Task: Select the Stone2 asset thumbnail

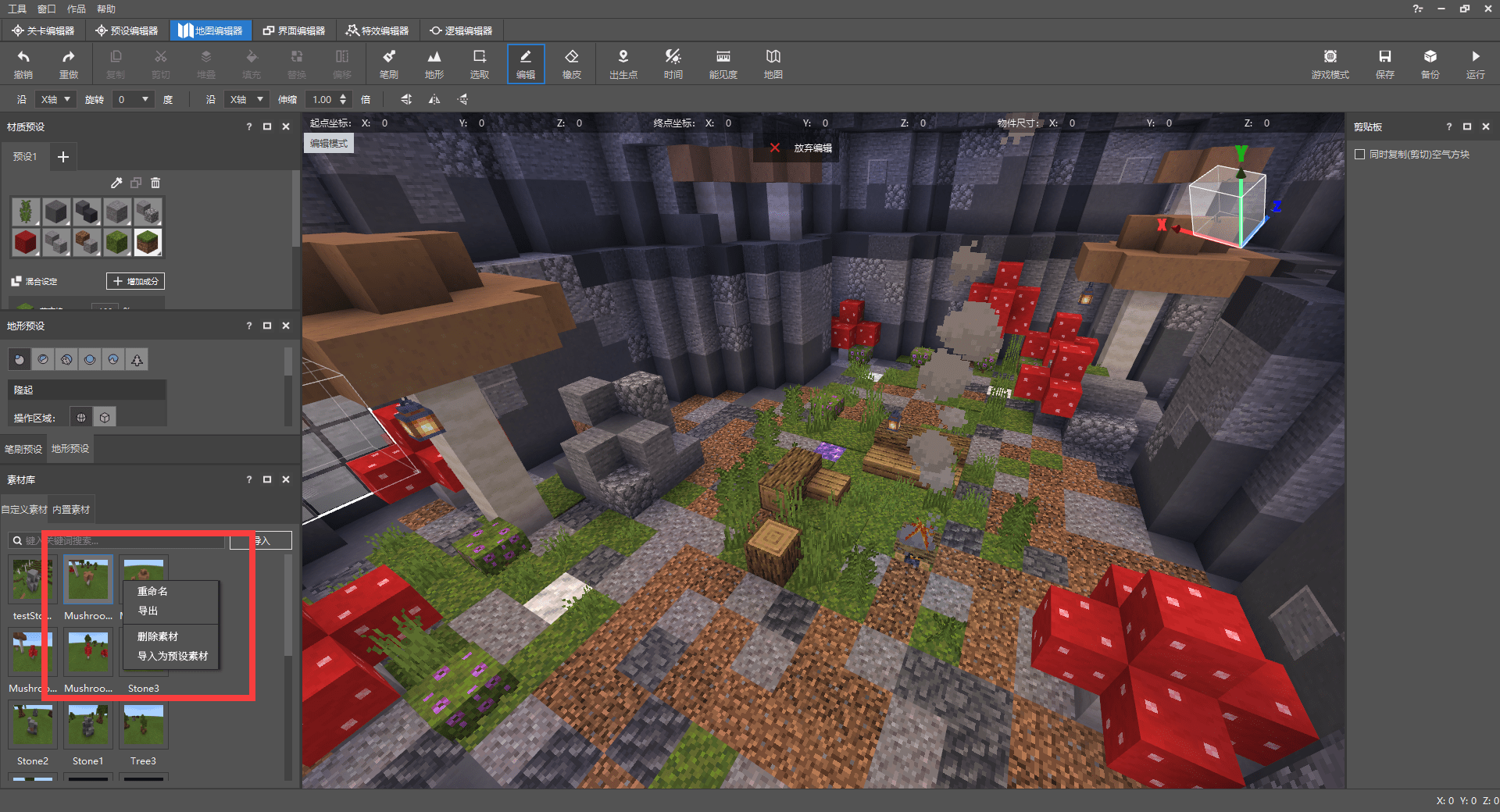Action: click(33, 725)
